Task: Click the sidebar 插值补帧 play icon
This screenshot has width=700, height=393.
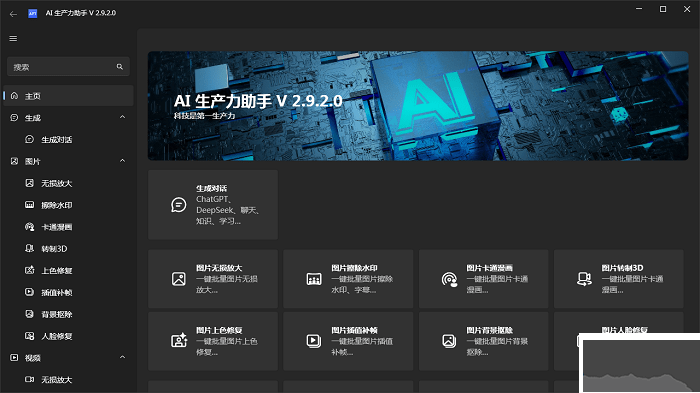Action: [x=29, y=292]
